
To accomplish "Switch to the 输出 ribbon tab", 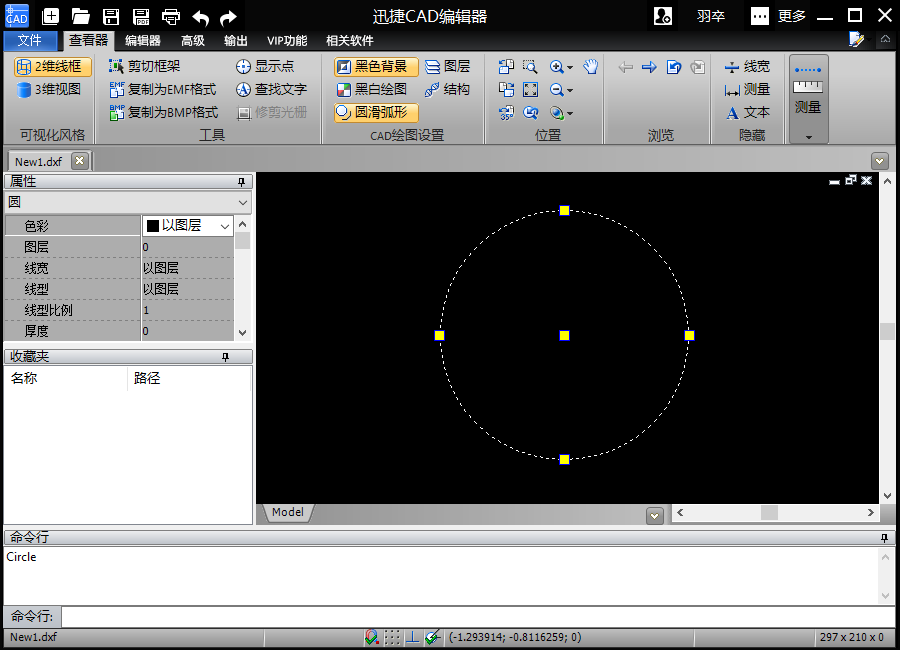I will pyautogui.click(x=235, y=41).
